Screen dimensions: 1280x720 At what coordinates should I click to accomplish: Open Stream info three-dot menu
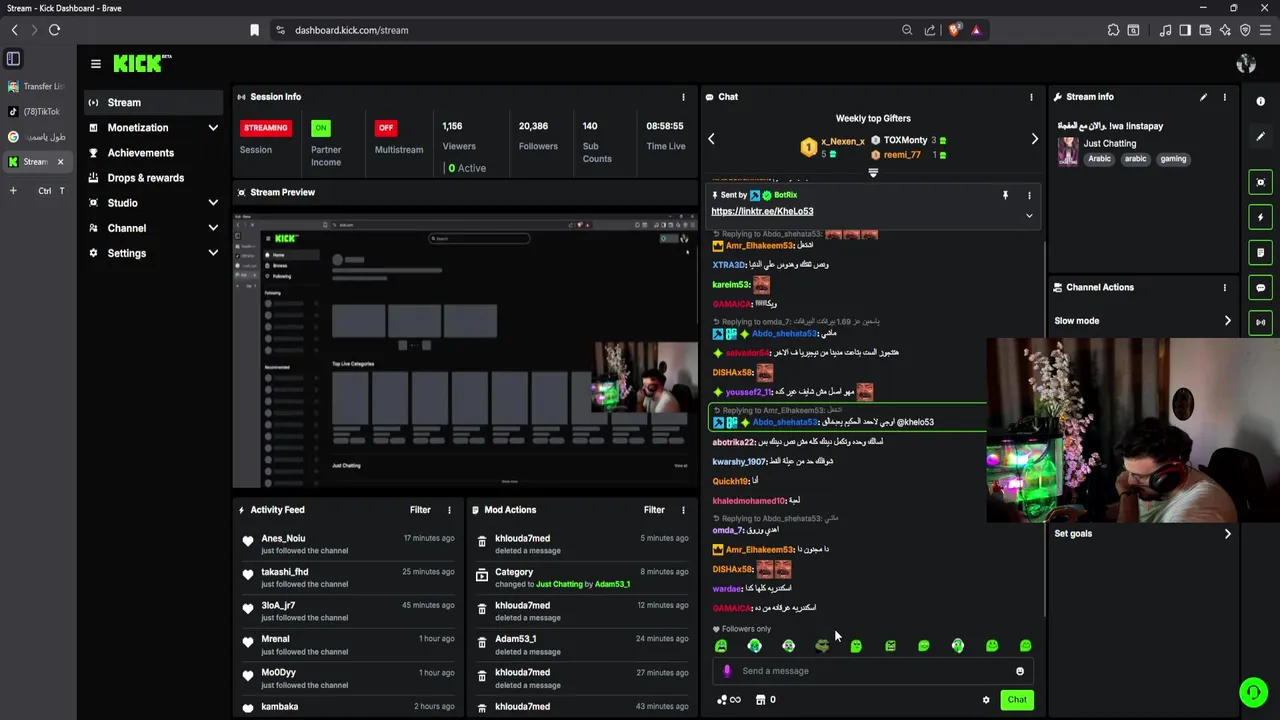tap(1224, 97)
